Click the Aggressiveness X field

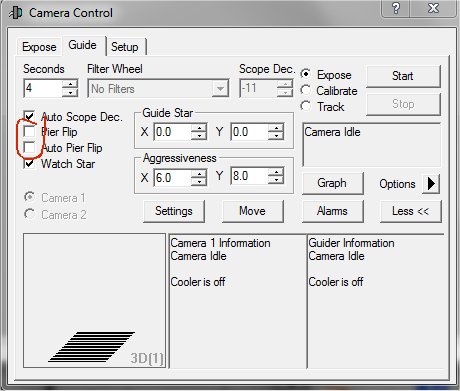point(173,177)
